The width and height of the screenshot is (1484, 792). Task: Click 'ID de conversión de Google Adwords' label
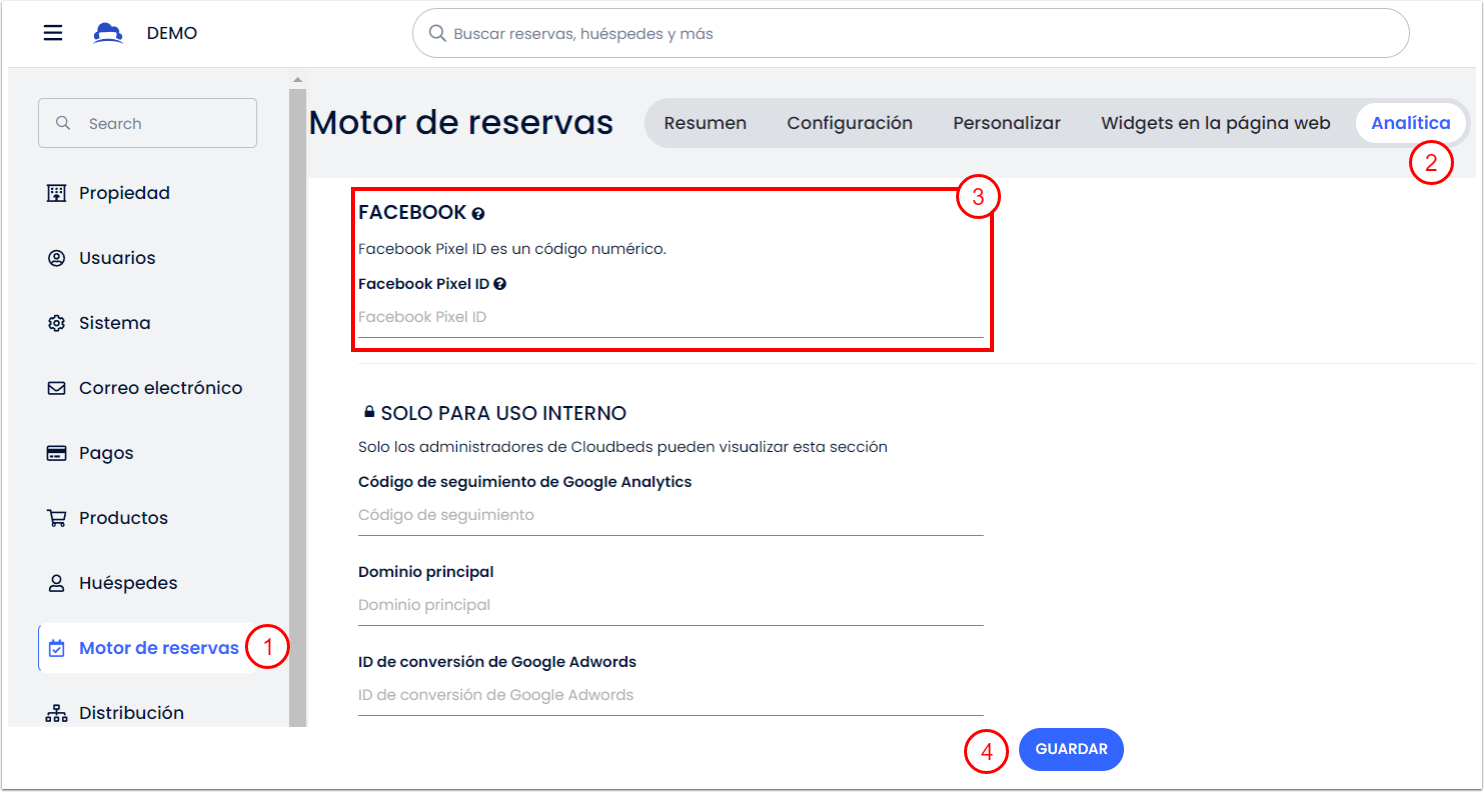click(497, 662)
